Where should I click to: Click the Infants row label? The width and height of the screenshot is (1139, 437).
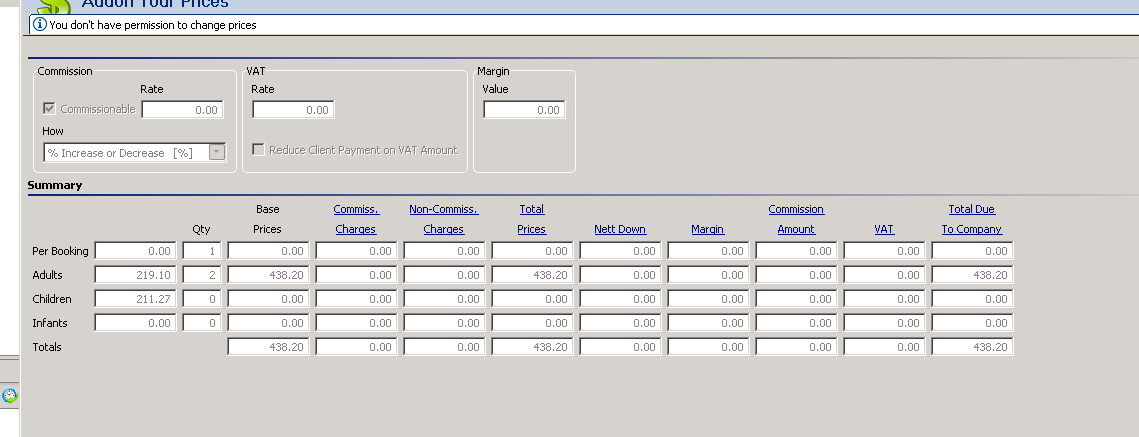[49, 323]
